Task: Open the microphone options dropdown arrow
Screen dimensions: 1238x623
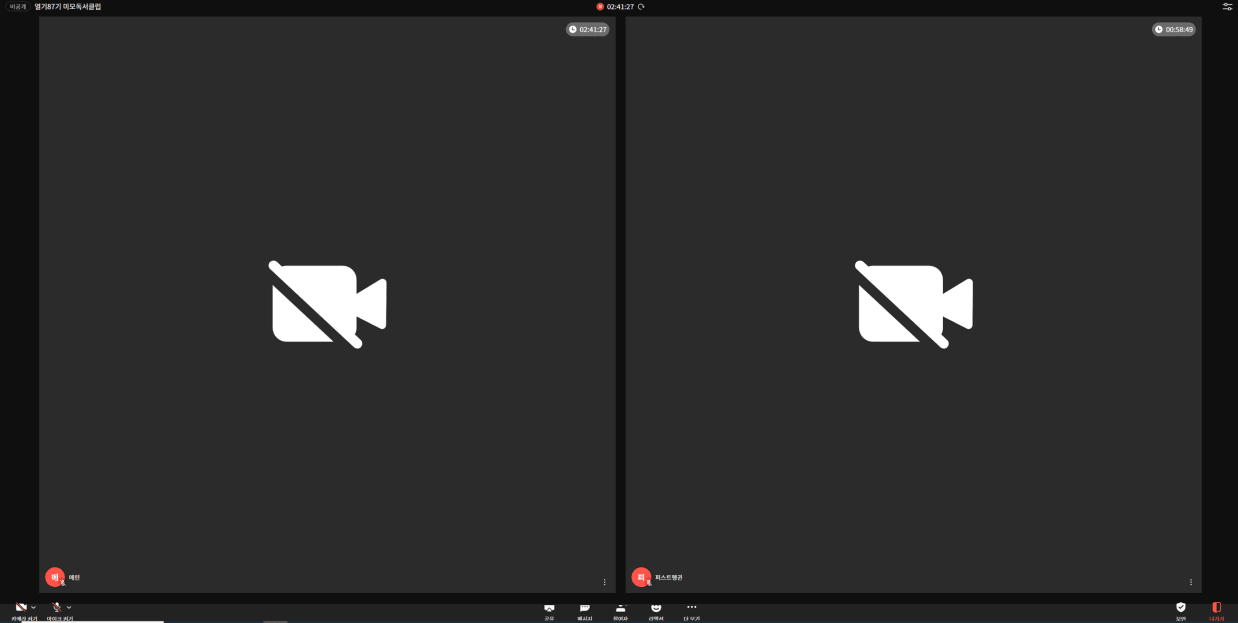Action: tap(69, 607)
